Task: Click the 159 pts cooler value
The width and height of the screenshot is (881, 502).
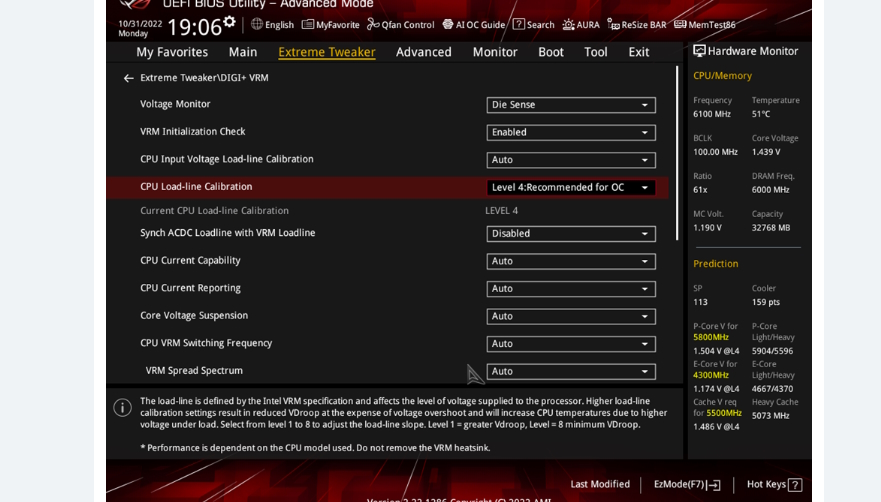Action: [766, 302]
